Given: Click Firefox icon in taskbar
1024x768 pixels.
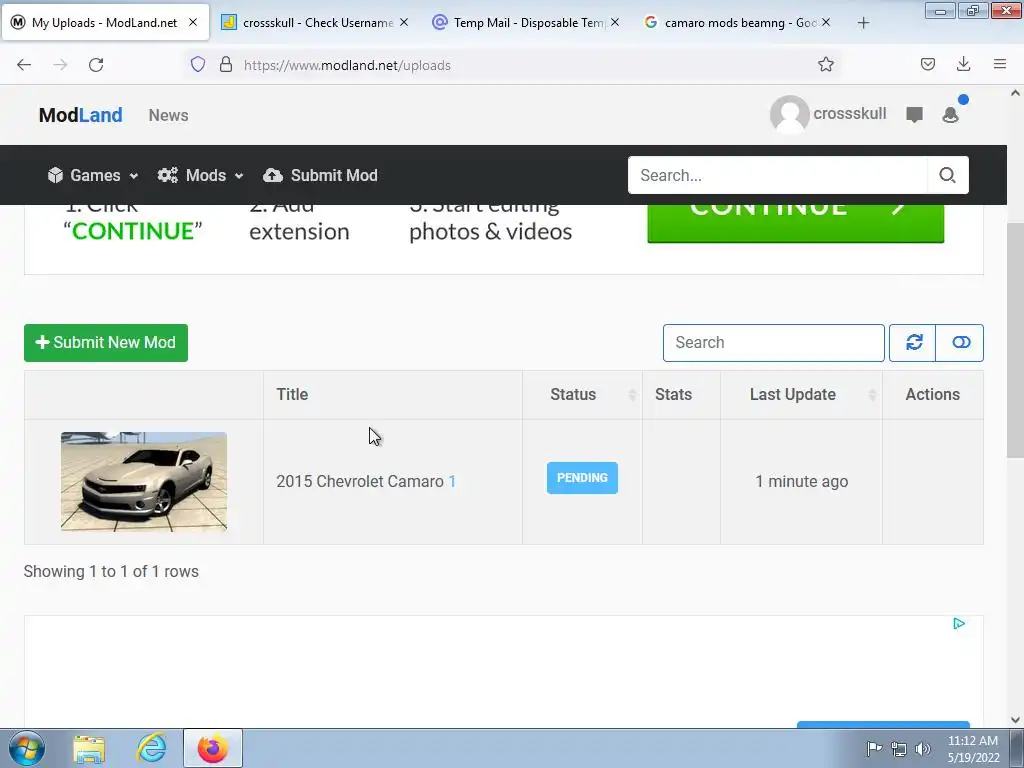Looking at the screenshot, I should (213, 748).
